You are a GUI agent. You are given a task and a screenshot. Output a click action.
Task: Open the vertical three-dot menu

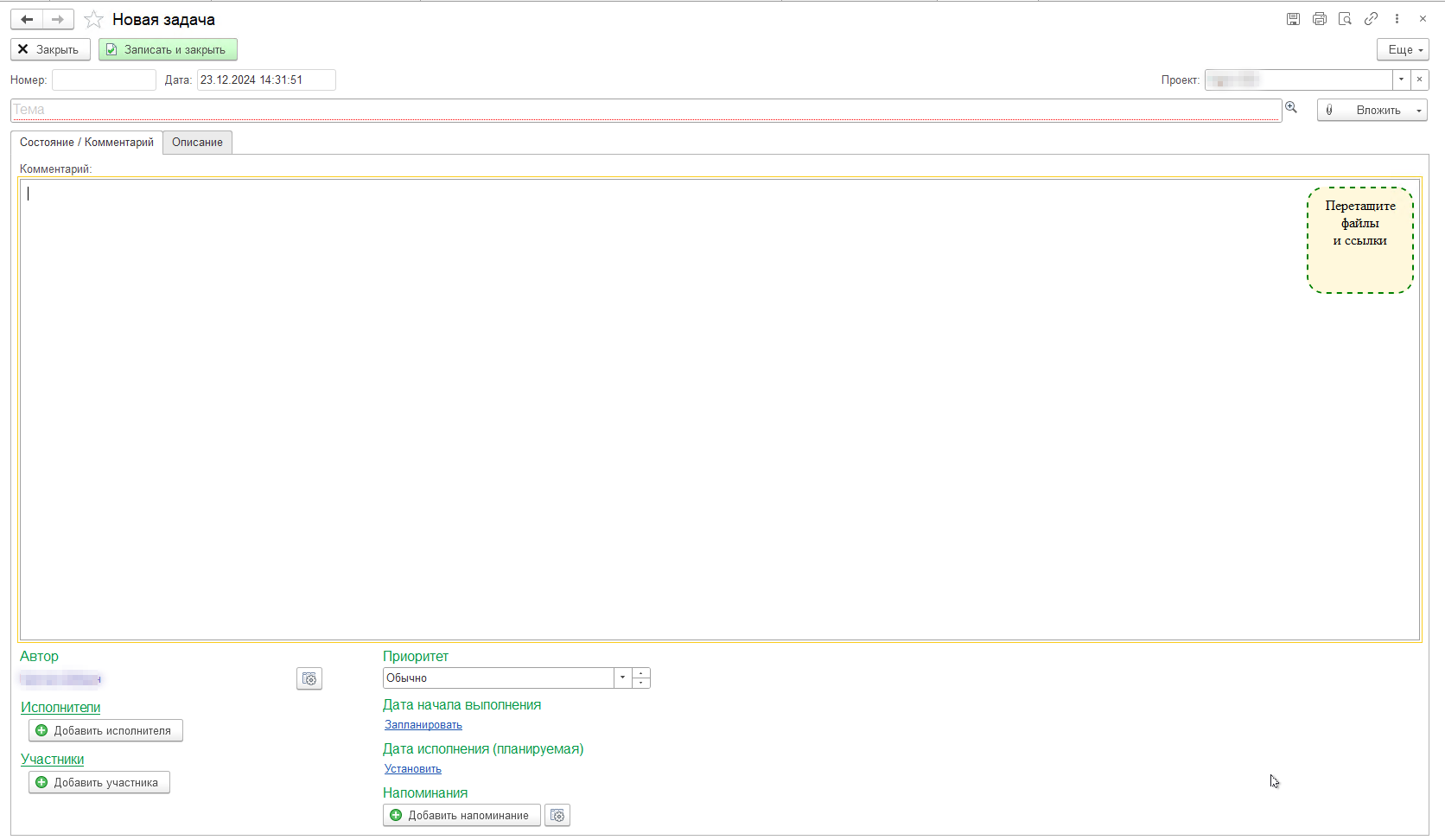1397,18
